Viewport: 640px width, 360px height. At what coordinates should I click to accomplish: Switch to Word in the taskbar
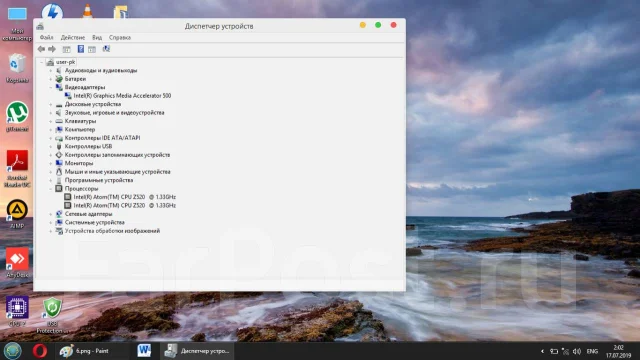coord(144,351)
